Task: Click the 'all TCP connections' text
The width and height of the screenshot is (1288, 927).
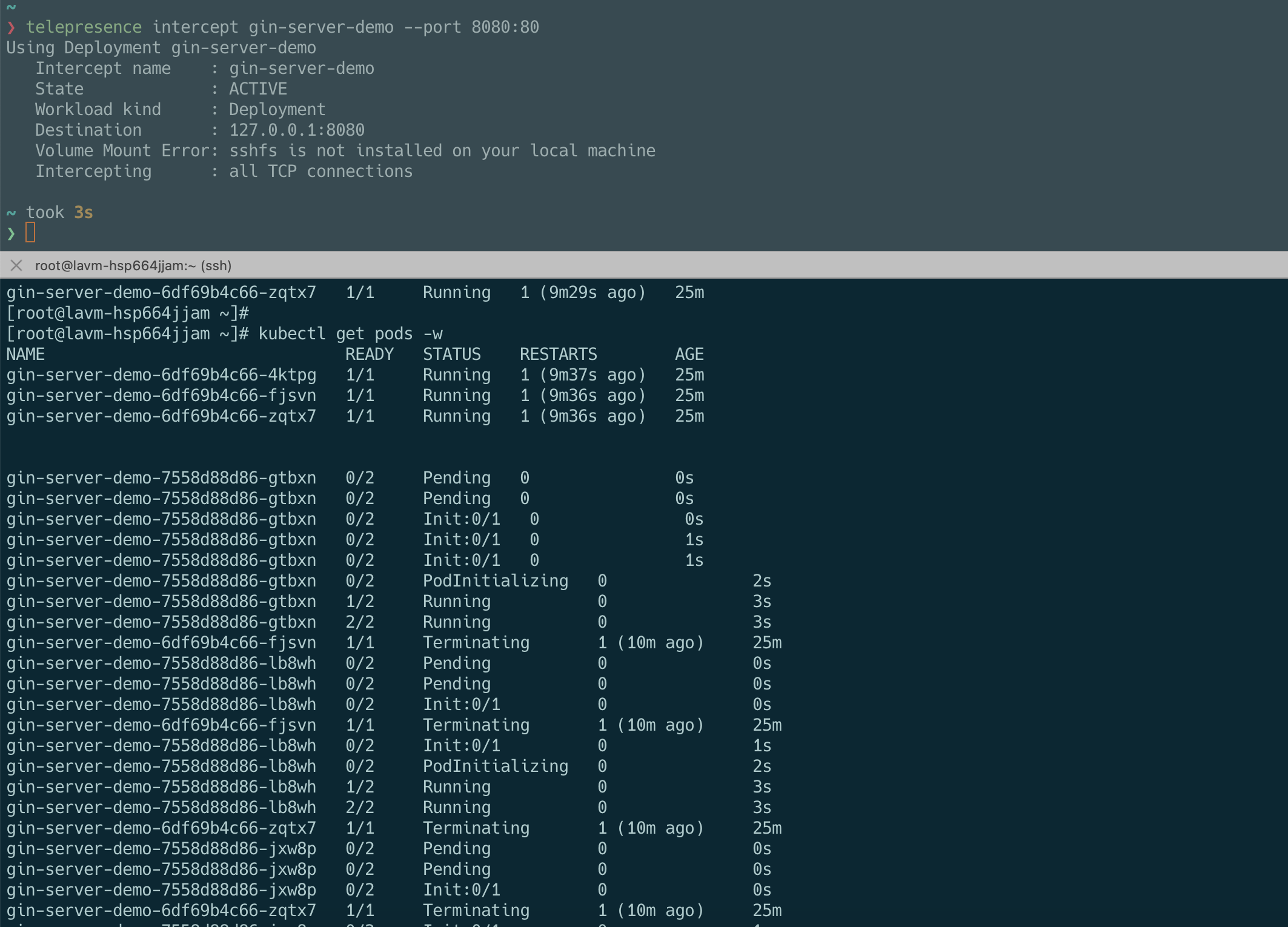Action: 320,171
